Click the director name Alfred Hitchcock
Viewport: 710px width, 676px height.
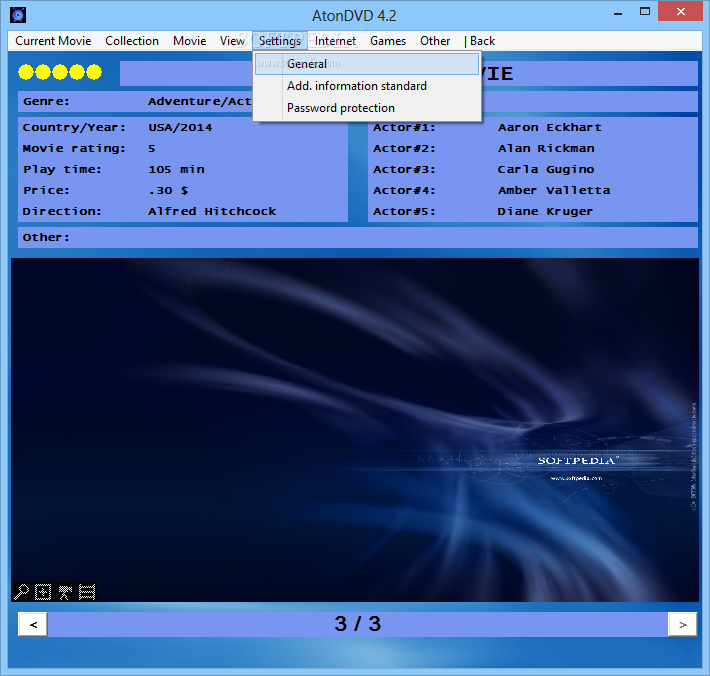[212, 211]
